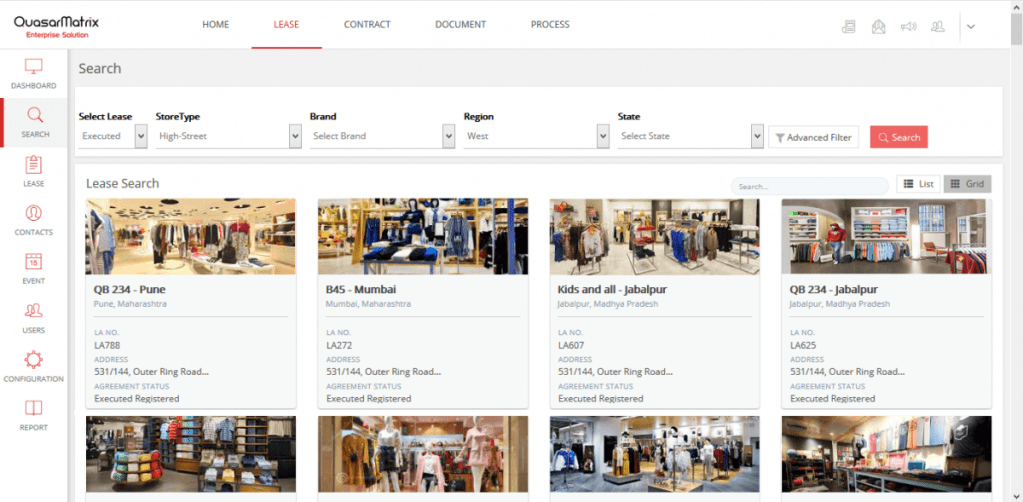Open the Report book icon
Screen dimensions: 1023x502
pyautogui.click(x=34, y=409)
